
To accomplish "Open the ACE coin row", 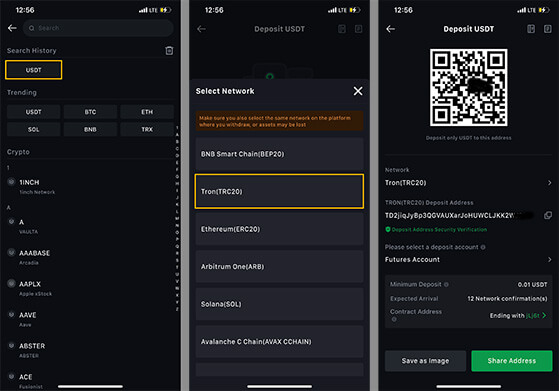I will tap(89, 381).
